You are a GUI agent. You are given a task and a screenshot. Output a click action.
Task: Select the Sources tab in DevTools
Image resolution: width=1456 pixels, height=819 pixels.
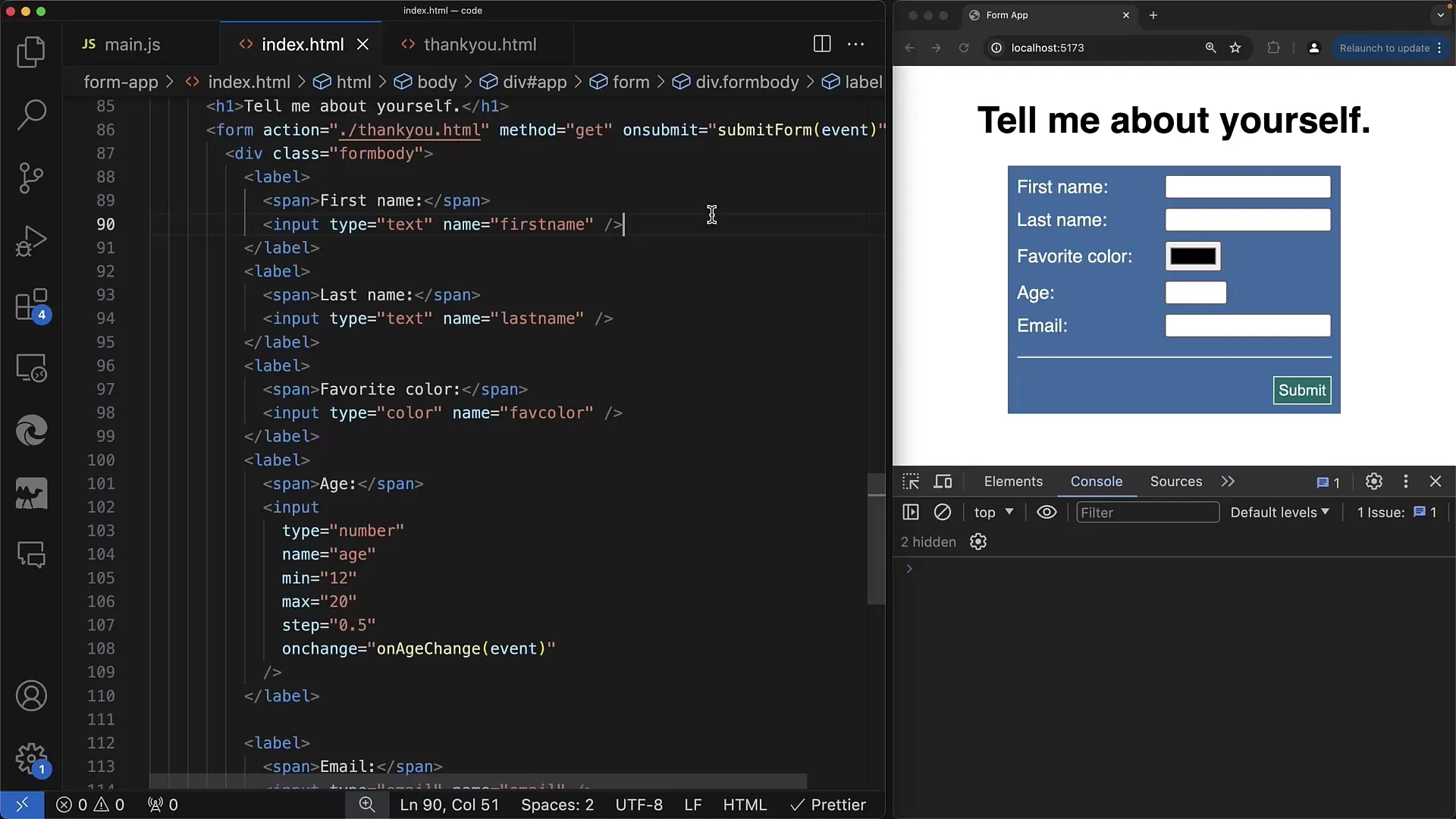1175,481
